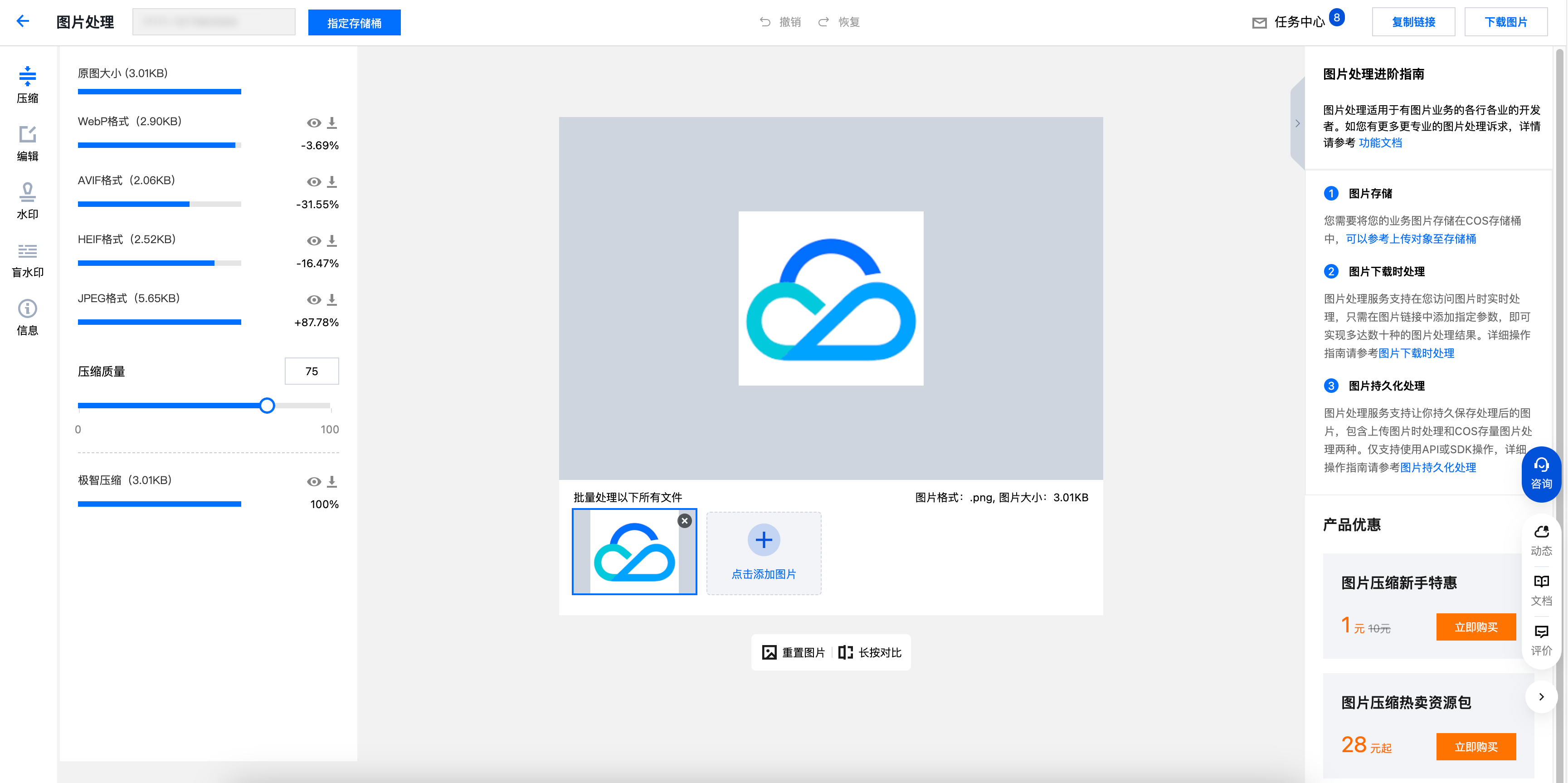The image size is (1568, 783).
Task: Open the 文档 docs floating icon
Action: tap(1541, 591)
